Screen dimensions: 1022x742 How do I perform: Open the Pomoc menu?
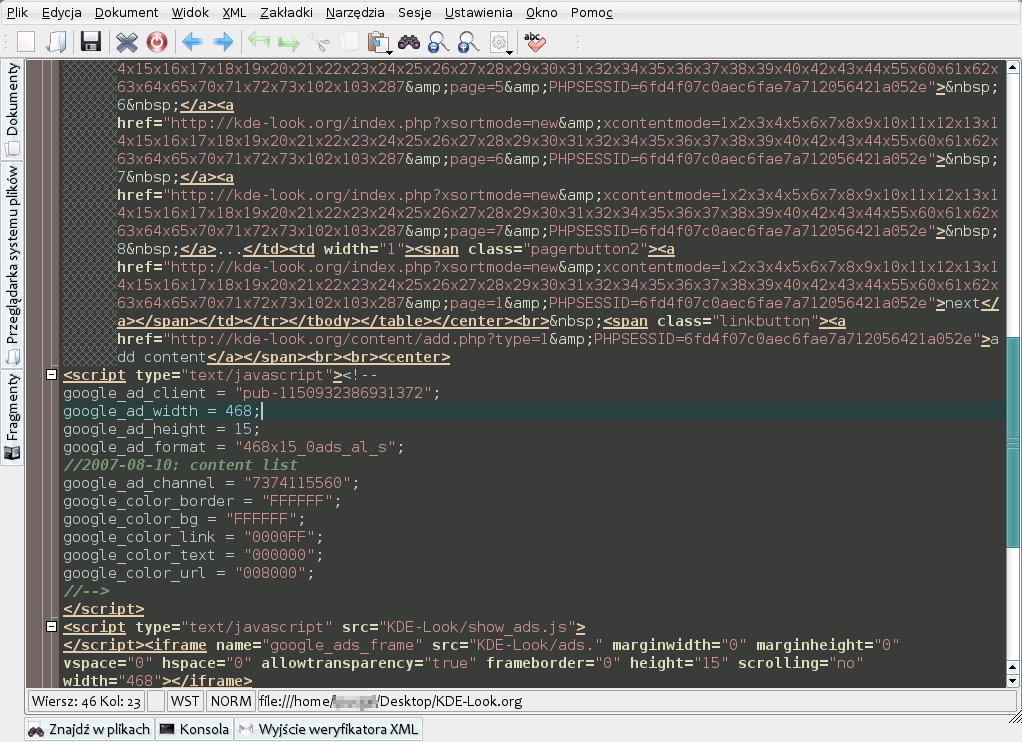coord(592,12)
